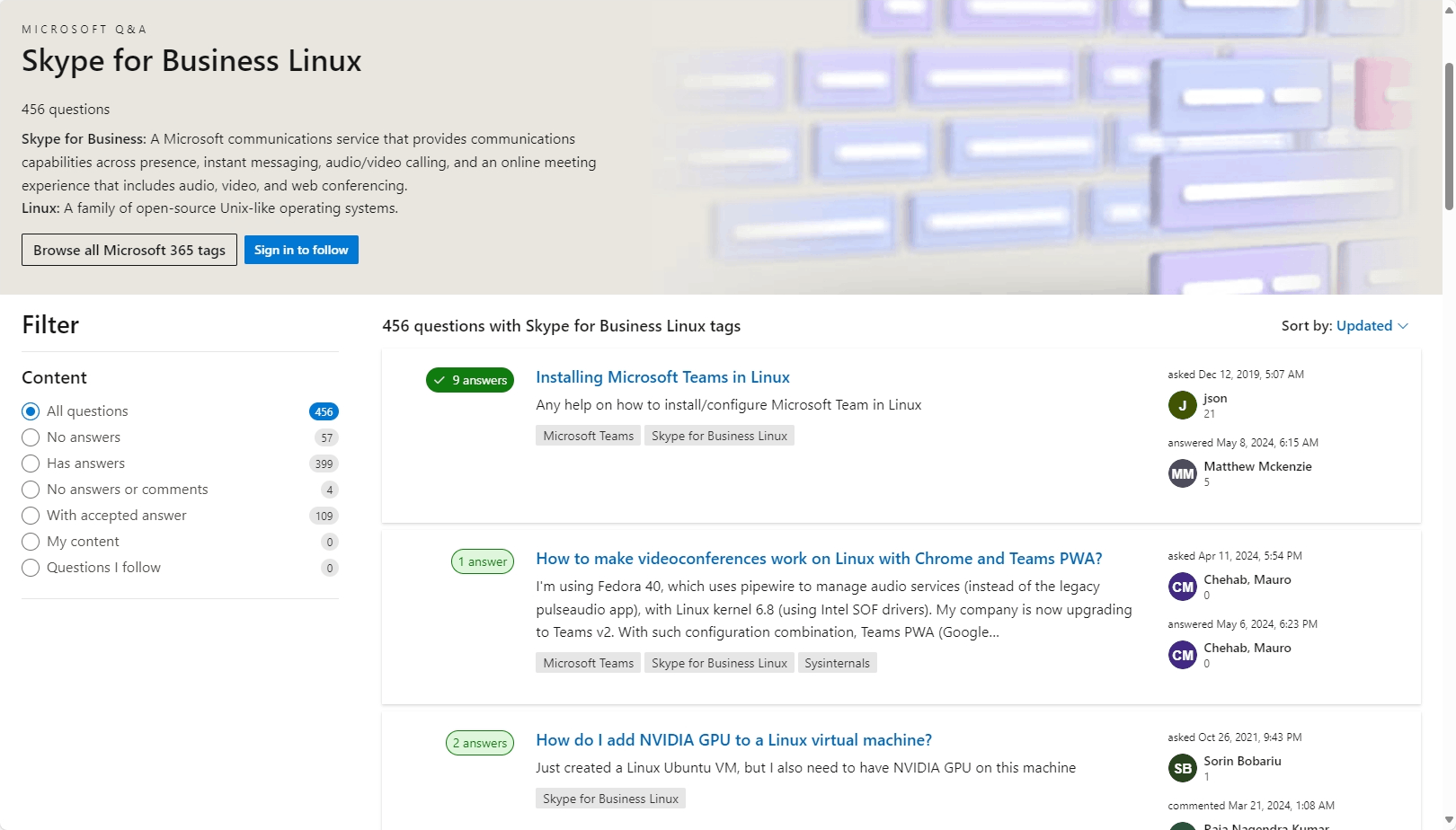Select the With accepted answer filter

pyautogui.click(x=31, y=516)
